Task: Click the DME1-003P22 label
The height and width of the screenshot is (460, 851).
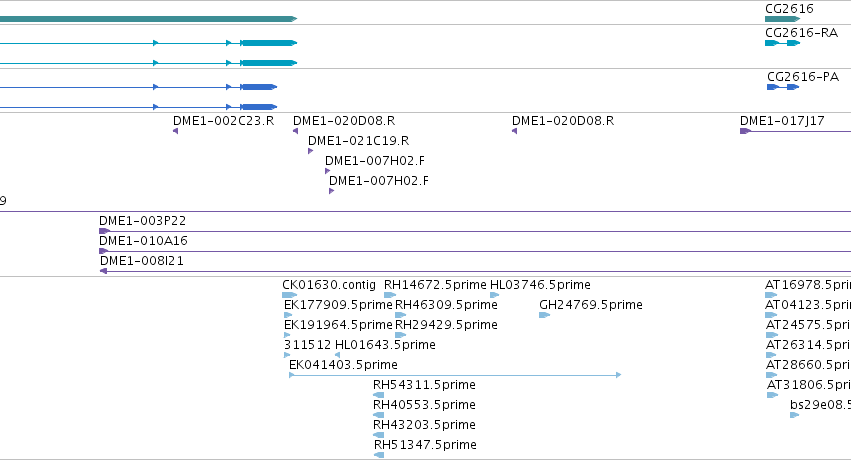Action: click(x=142, y=221)
